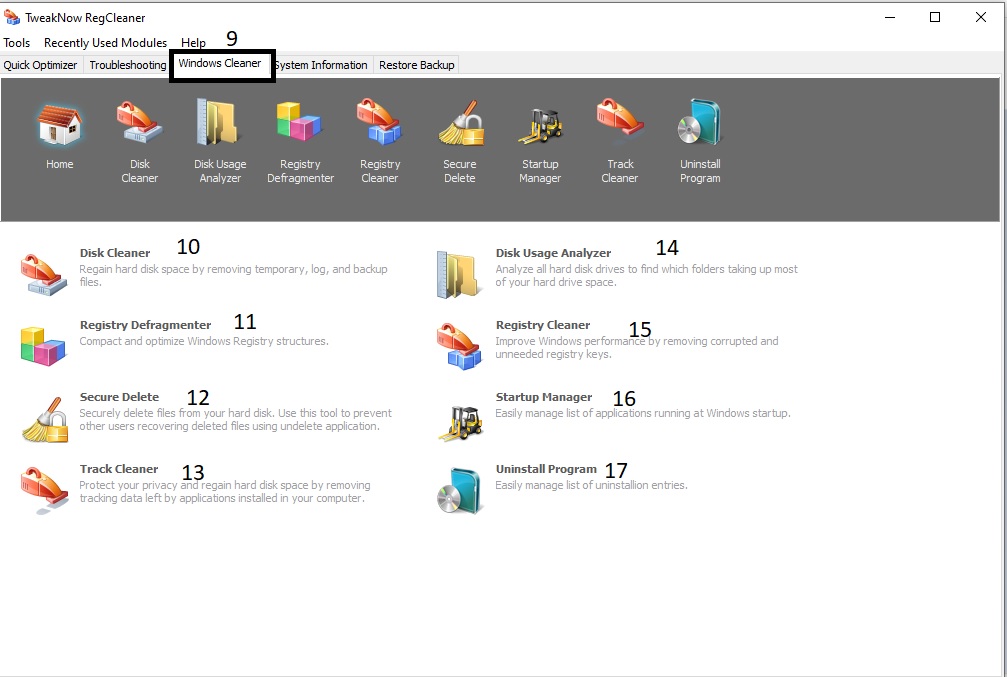Open Disk Cleaner from the gray toolbar
Screen dimensions: 1007x677
139,122
